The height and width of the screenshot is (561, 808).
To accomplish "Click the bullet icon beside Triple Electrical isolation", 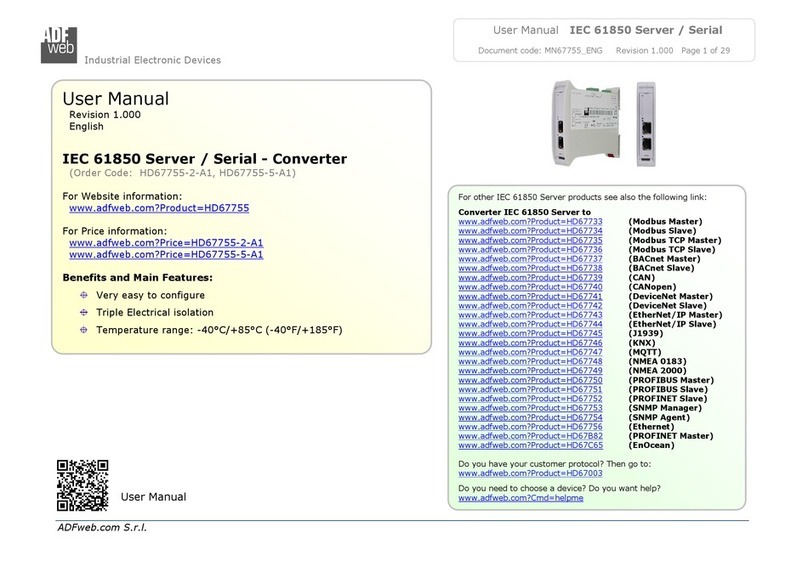I will 83,312.
